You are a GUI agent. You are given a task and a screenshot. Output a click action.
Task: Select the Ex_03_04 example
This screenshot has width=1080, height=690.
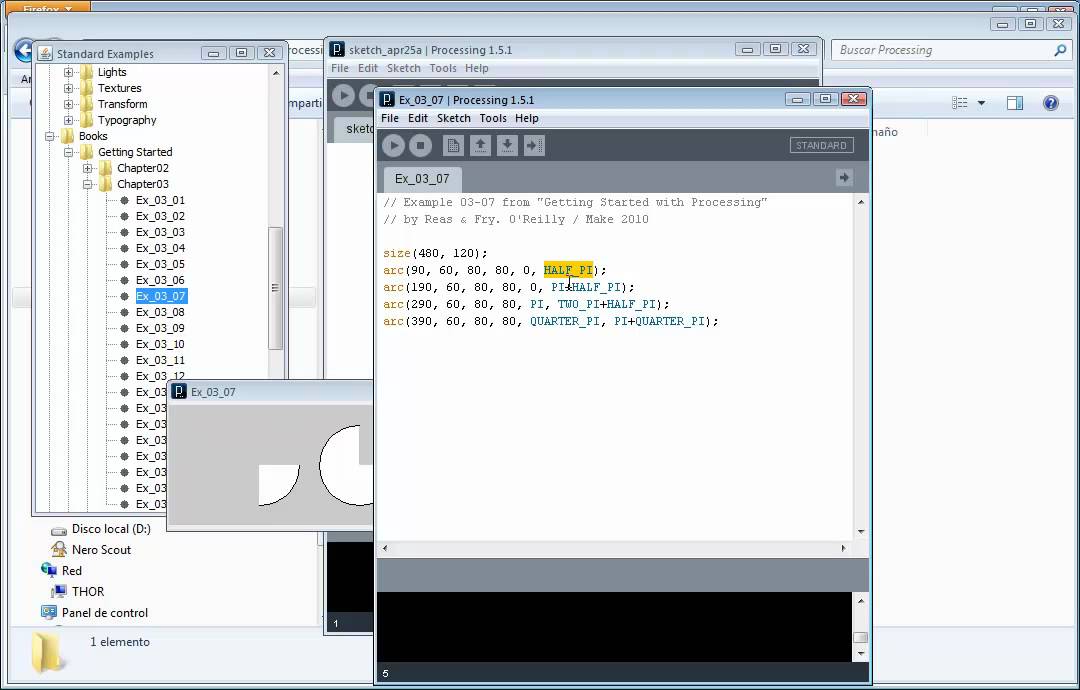coord(160,248)
